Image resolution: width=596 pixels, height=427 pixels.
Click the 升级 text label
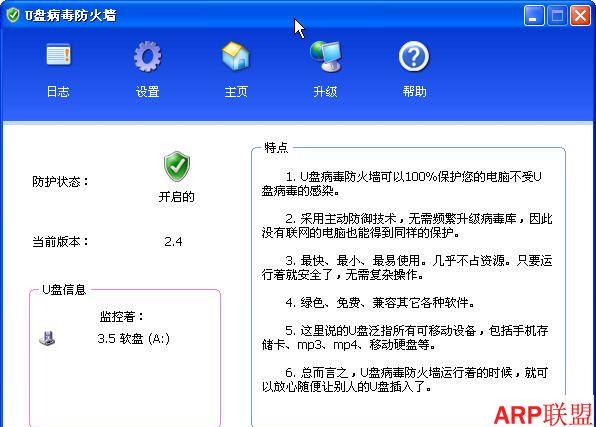click(325, 91)
